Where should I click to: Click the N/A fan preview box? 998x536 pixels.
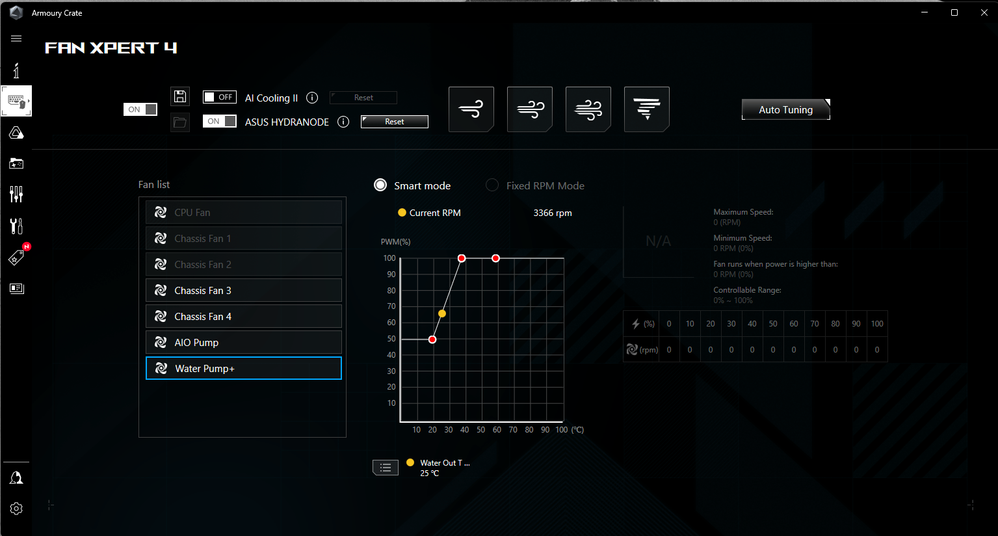click(658, 241)
